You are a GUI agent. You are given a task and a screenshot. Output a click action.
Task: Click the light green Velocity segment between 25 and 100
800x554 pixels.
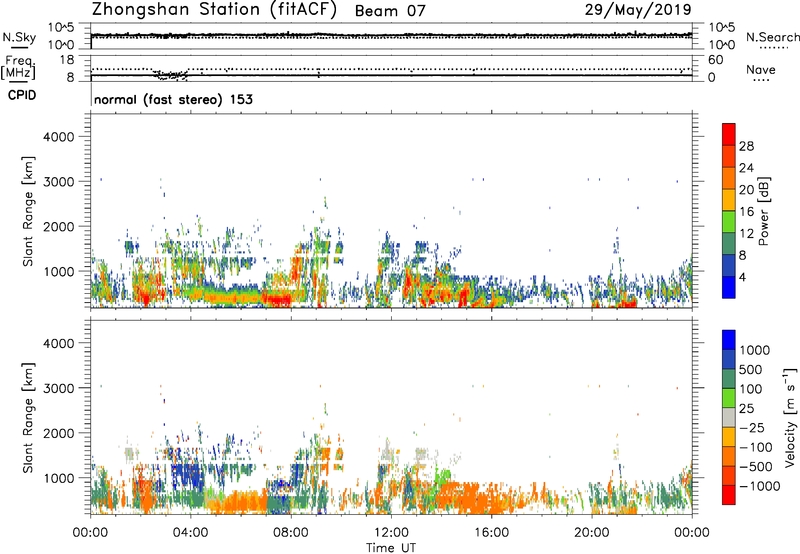point(729,398)
